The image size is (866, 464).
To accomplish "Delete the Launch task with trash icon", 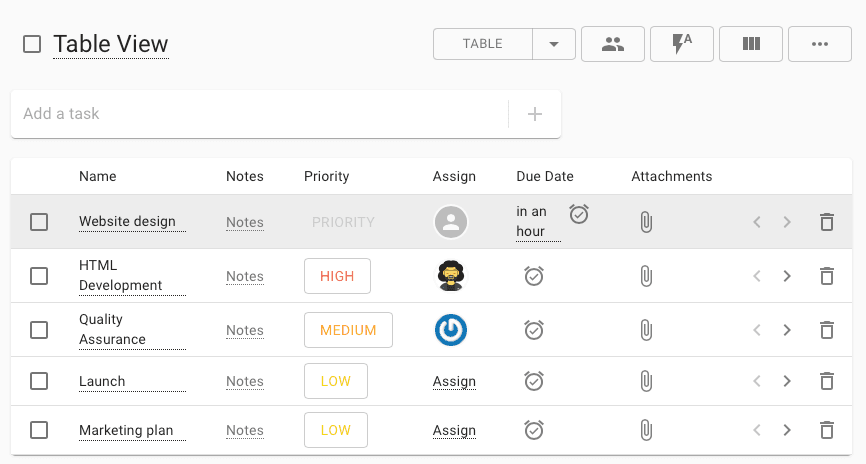I will coord(826,381).
